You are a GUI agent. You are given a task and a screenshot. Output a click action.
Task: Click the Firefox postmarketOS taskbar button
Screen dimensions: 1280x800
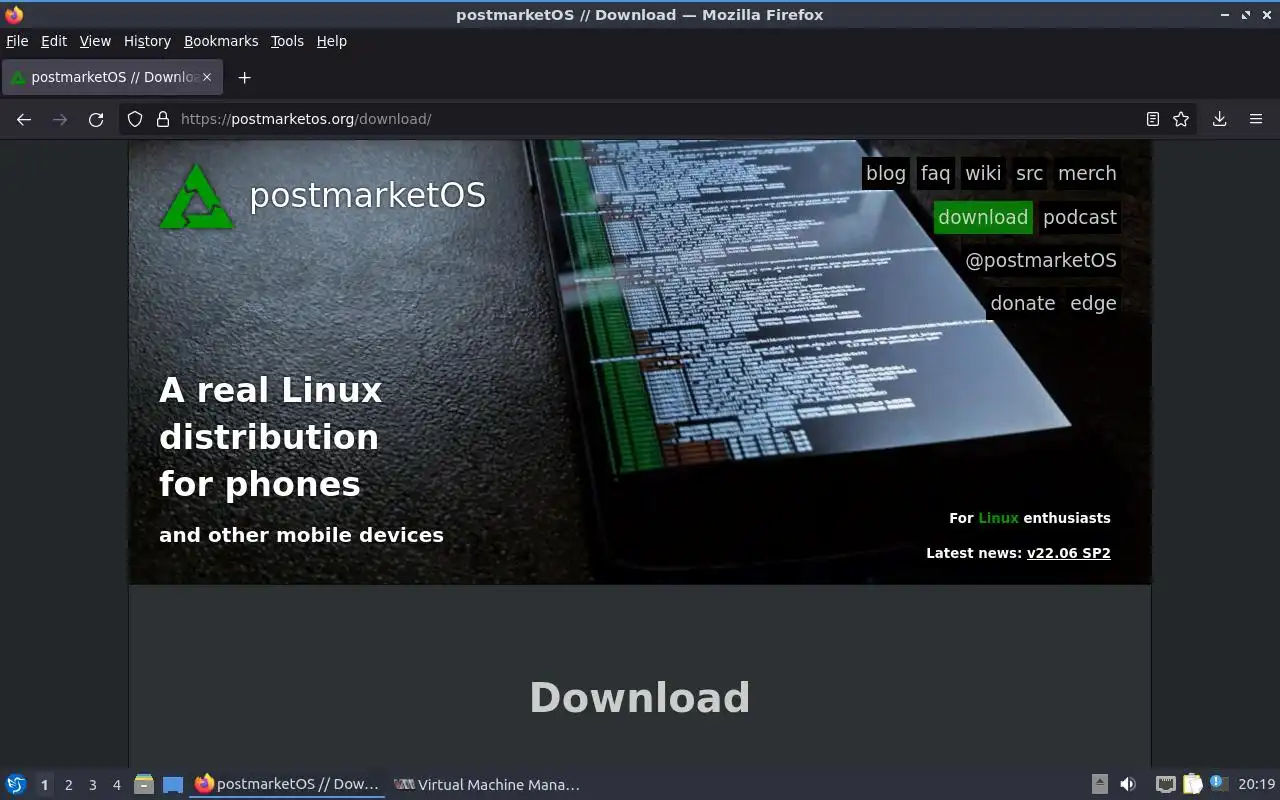pyautogui.click(x=287, y=785)
